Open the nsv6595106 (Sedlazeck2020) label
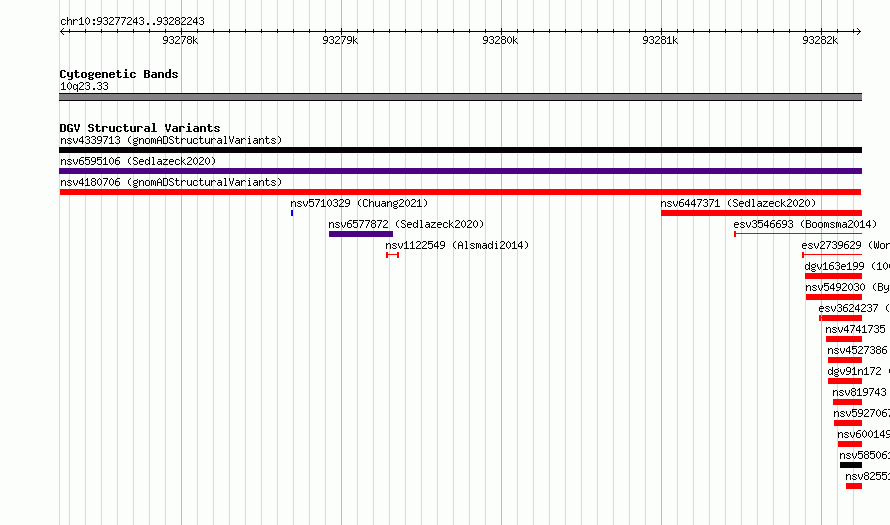The width and height of the screenshot is (890, 525). (x=138, y=161)
